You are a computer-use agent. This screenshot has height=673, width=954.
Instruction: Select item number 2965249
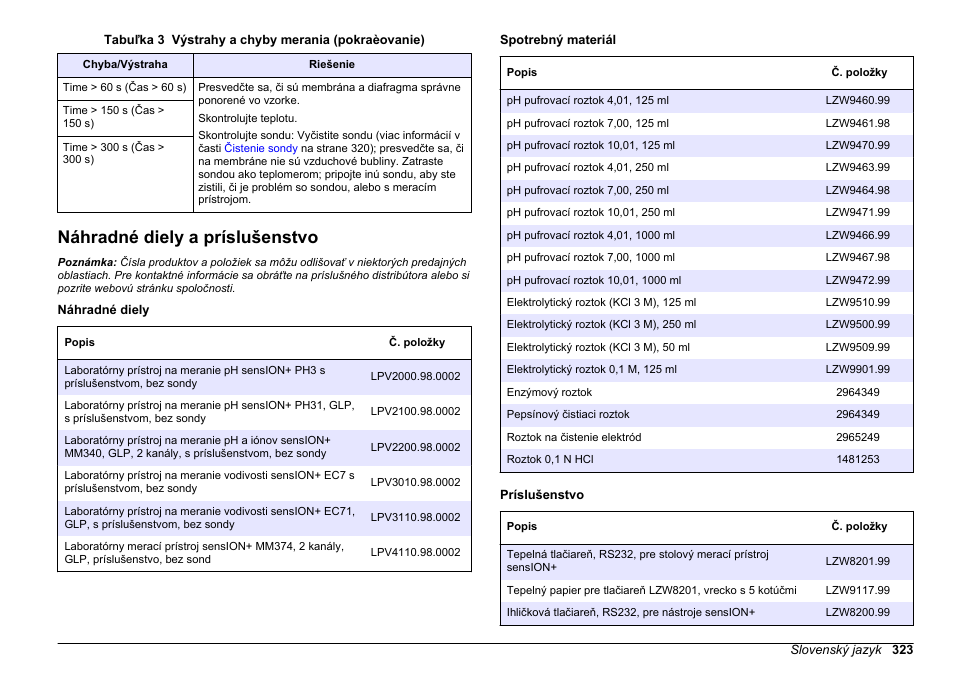tap(858, 438)
